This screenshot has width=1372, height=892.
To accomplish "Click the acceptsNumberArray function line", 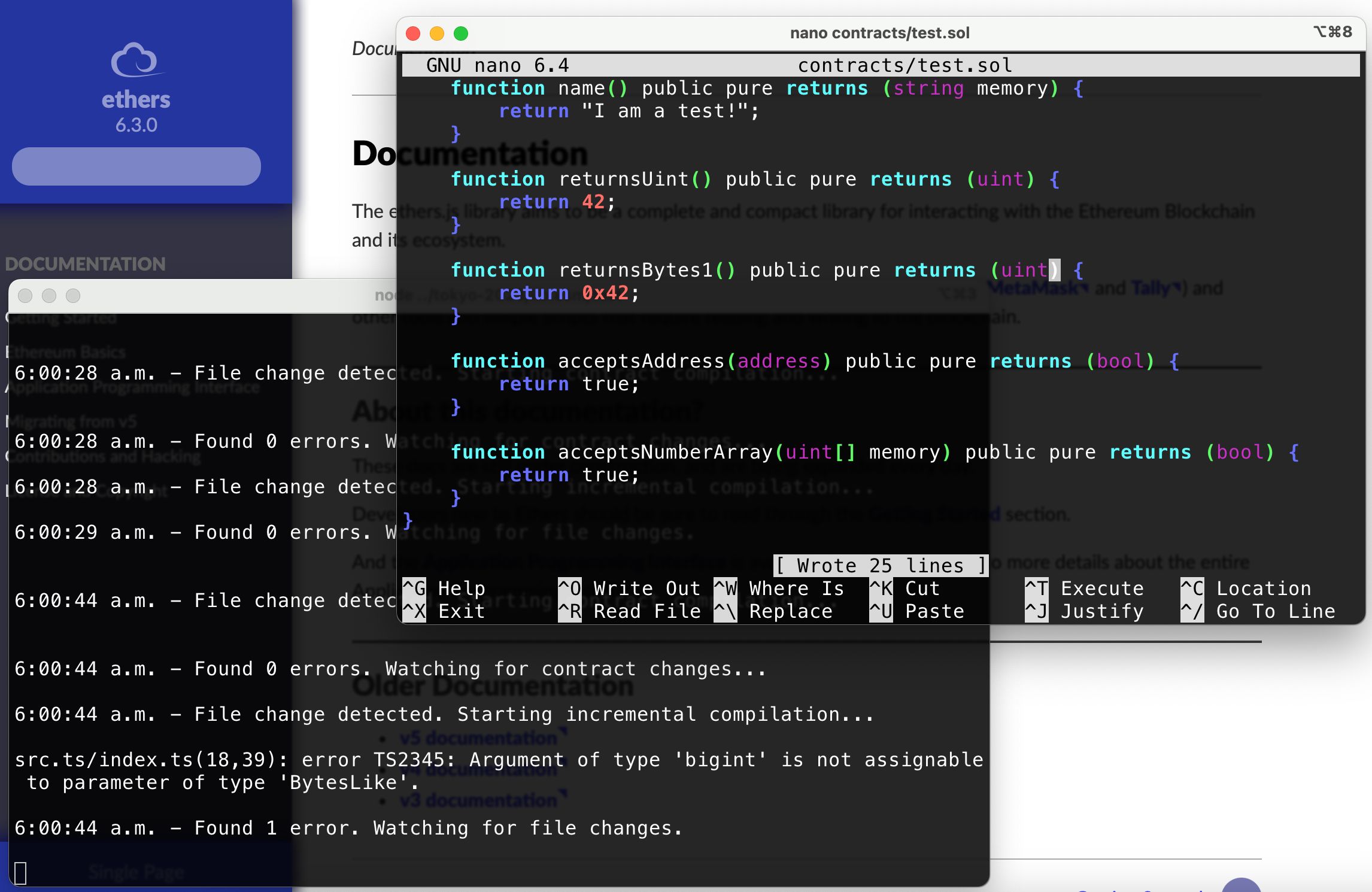I will (875, 453).
